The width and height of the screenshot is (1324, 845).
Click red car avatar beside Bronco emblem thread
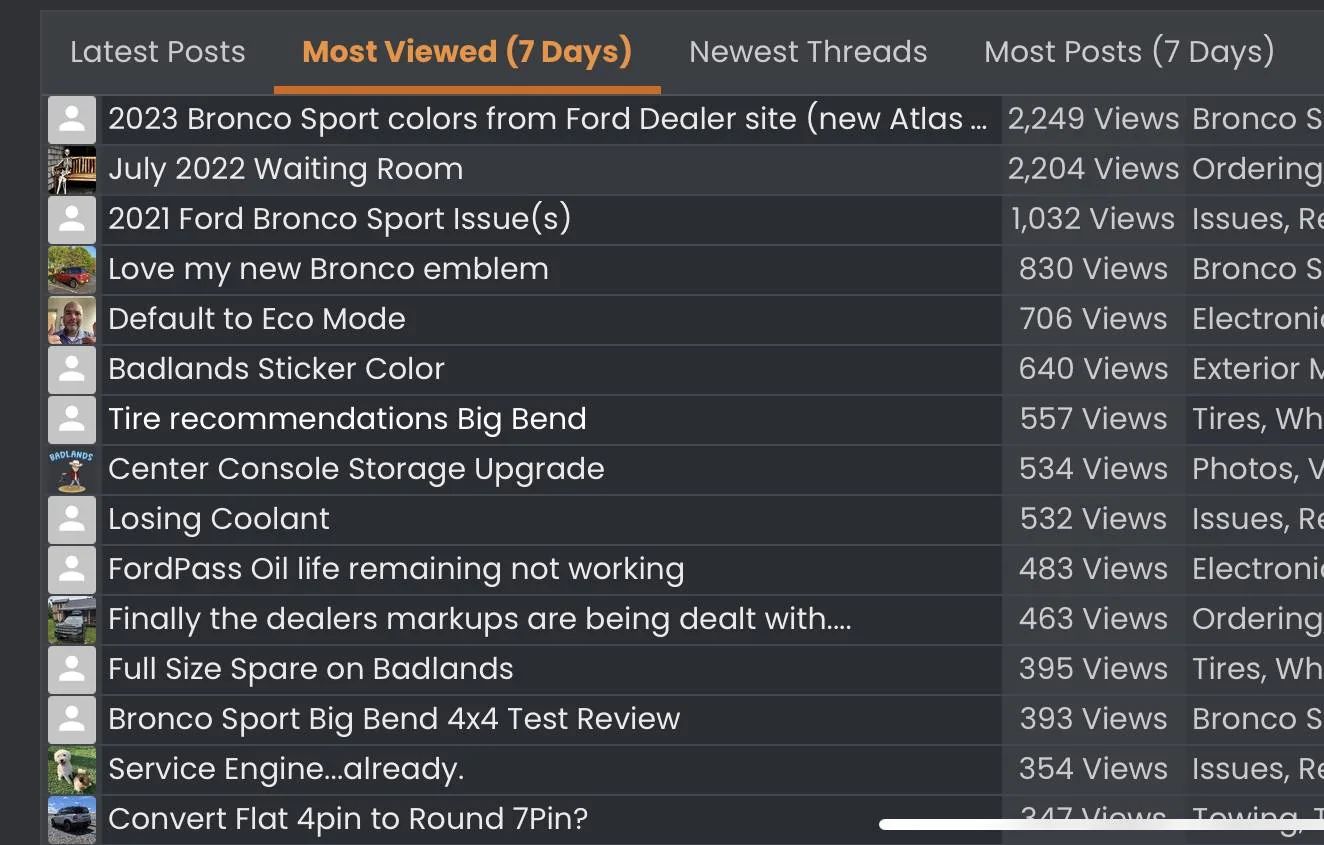click(x=72, y=270)
